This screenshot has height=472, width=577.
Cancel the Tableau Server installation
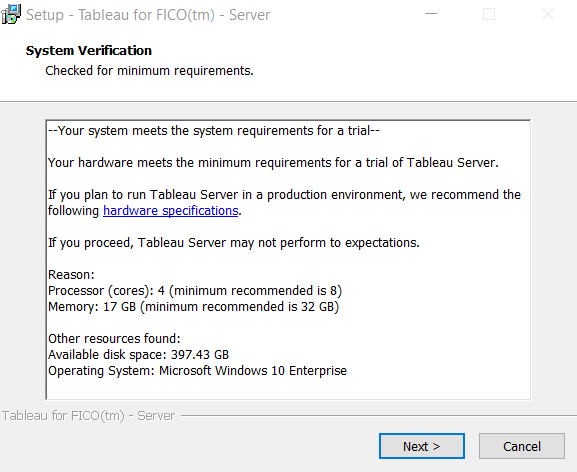pyautogui.click(x=522, y=446)
